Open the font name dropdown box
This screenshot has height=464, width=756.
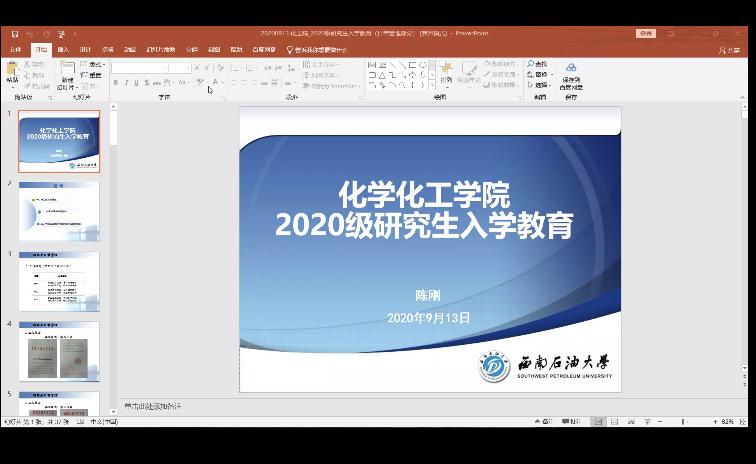138,67
